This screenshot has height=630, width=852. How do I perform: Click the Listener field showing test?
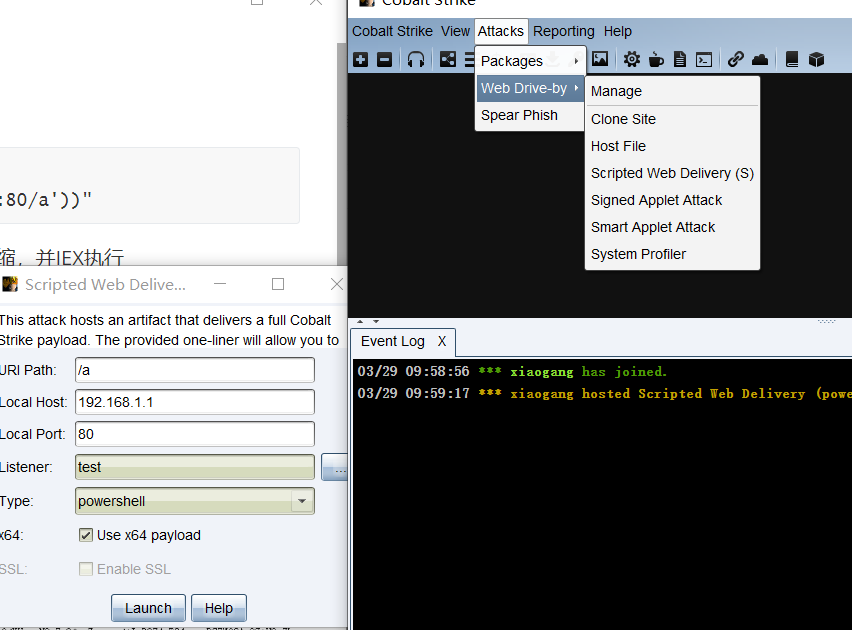(195, 467)
